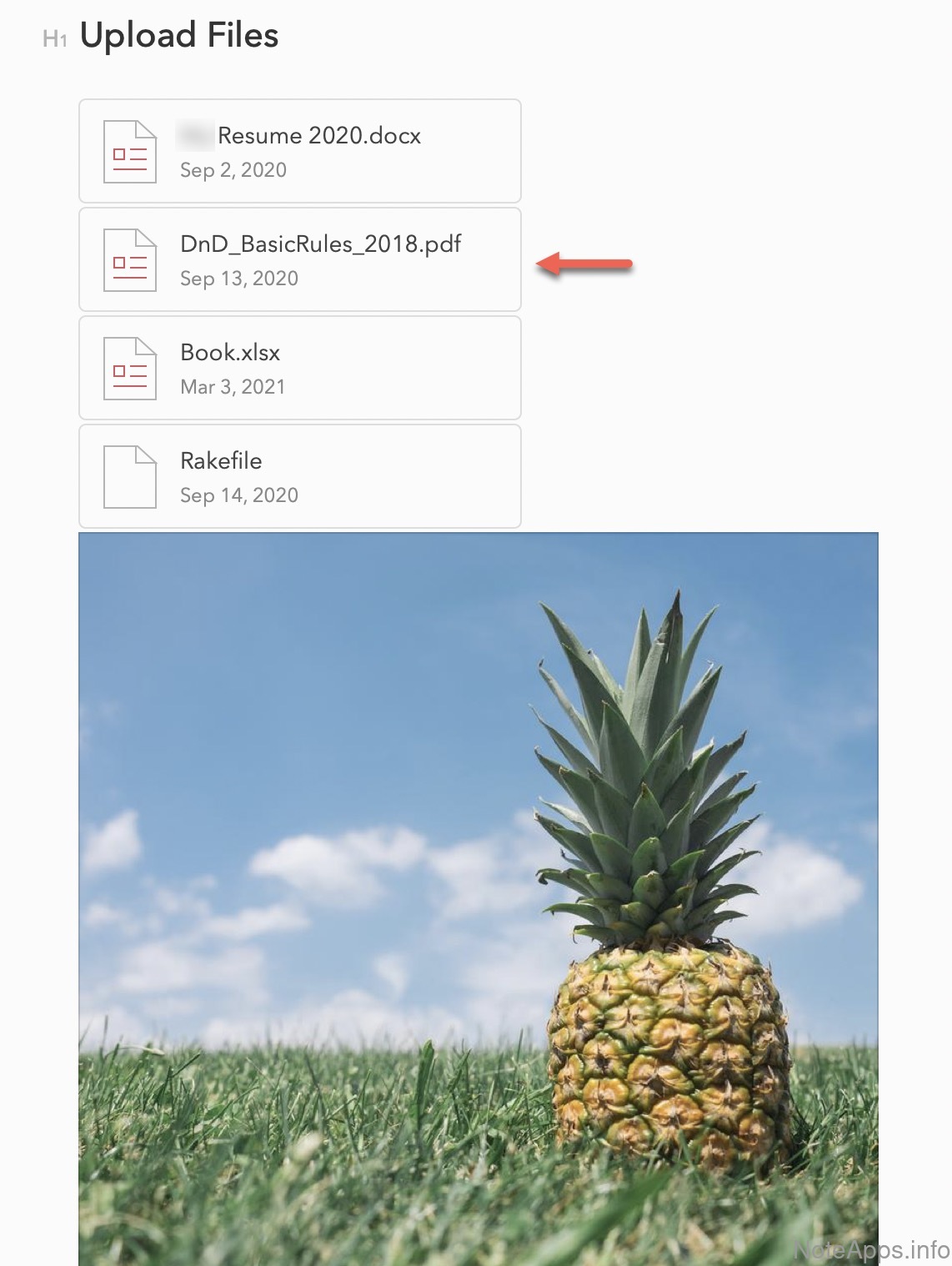Click the blurred name before Resume
The image size is (952, 1266).
coord(196,135)
